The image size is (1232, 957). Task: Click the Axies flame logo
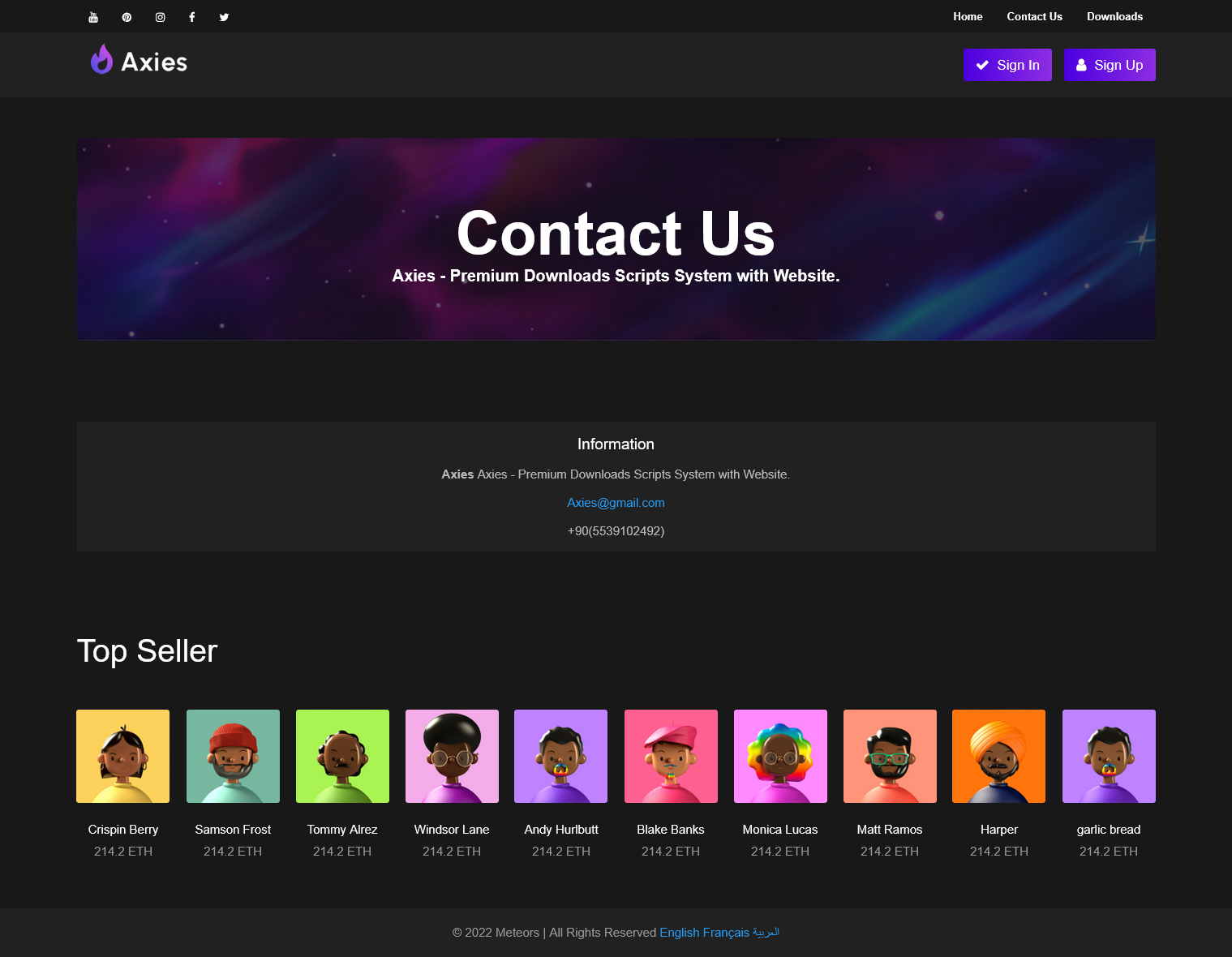101,59
